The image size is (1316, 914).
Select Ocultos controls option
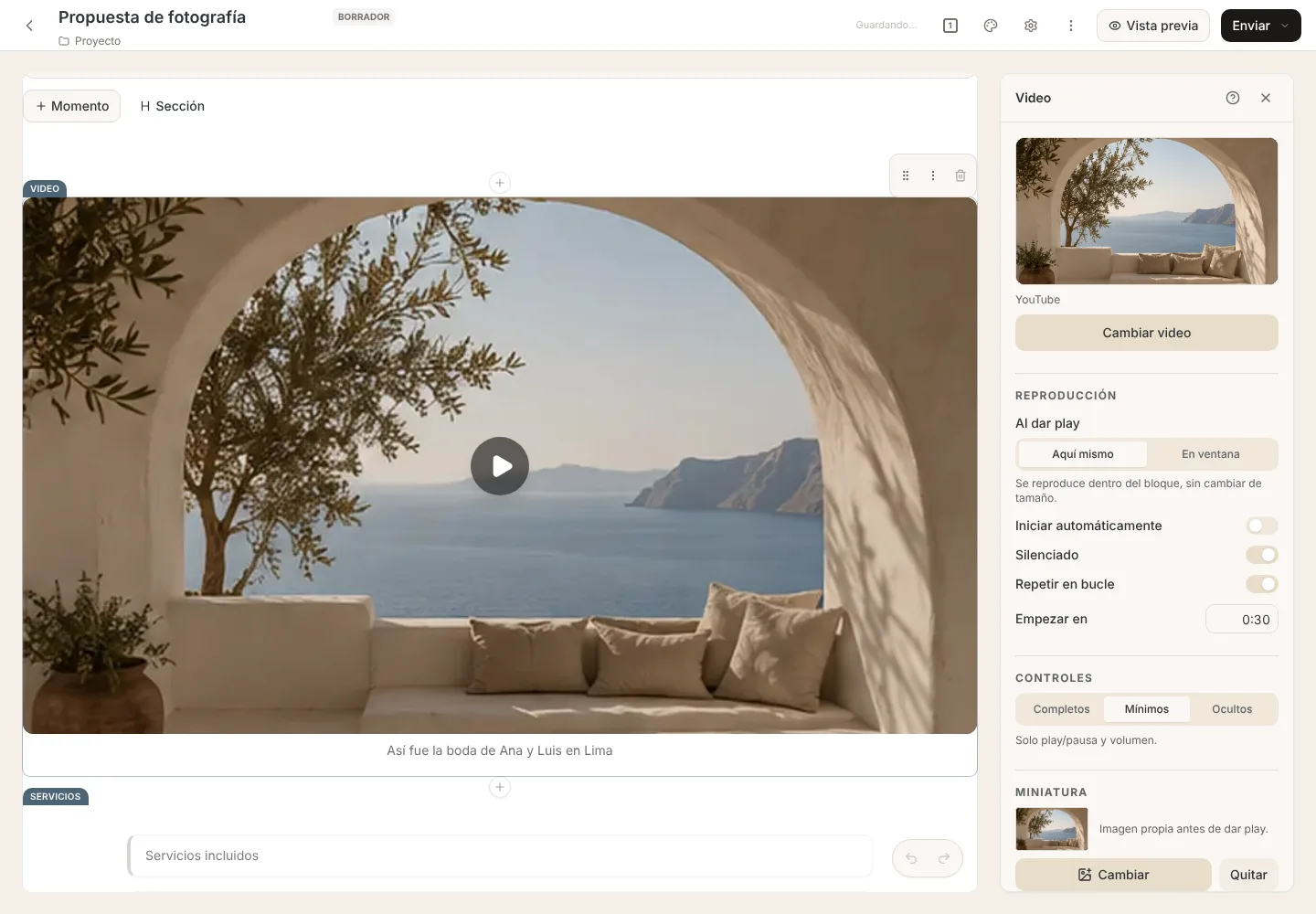click(x=1232, y=709)
